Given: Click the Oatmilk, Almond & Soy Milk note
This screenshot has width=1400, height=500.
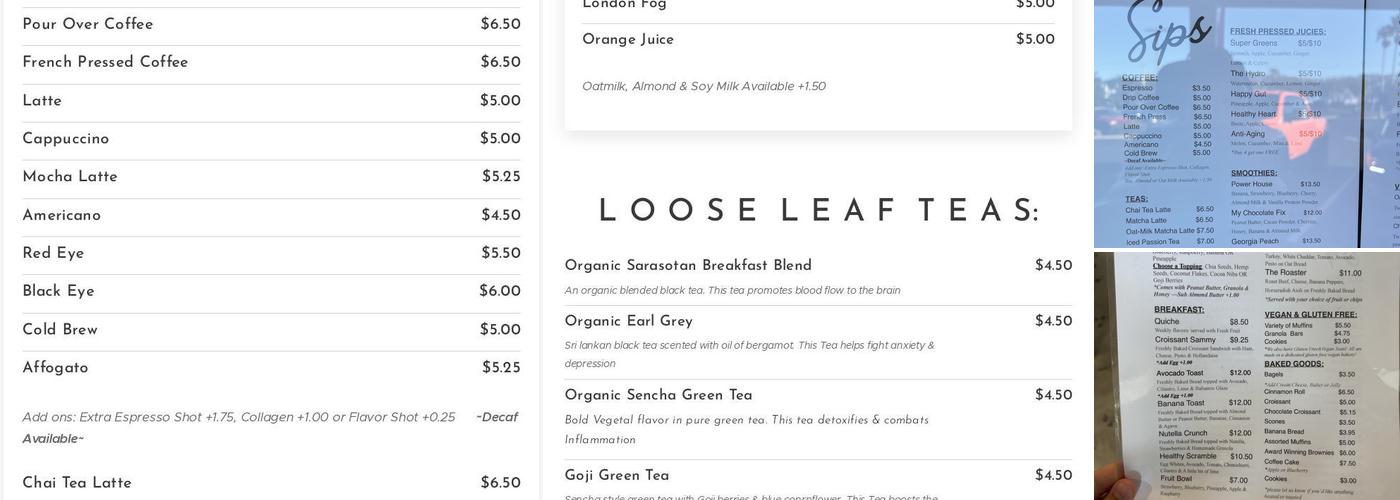Looking at the screenshot, I should click(704, 87).
